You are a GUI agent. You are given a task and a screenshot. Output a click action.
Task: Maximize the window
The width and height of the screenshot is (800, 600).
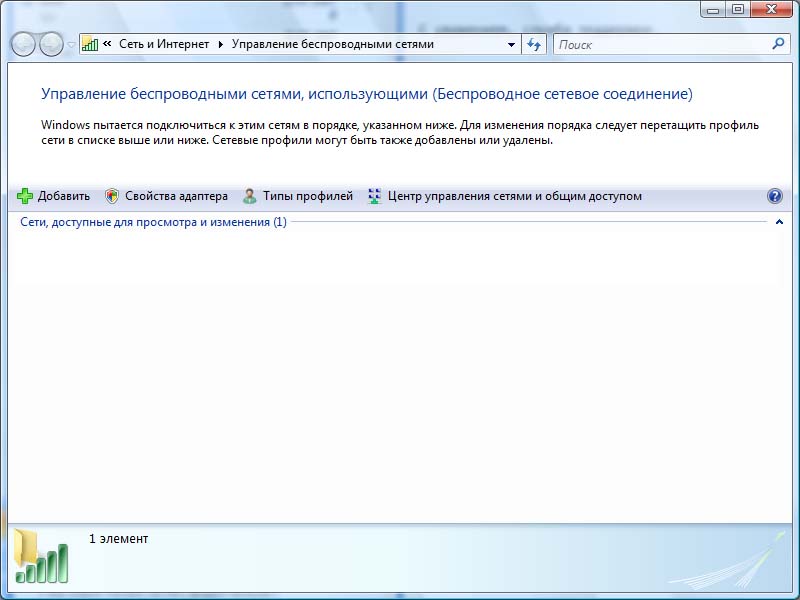pyautogui.click(x=738, y=9)
